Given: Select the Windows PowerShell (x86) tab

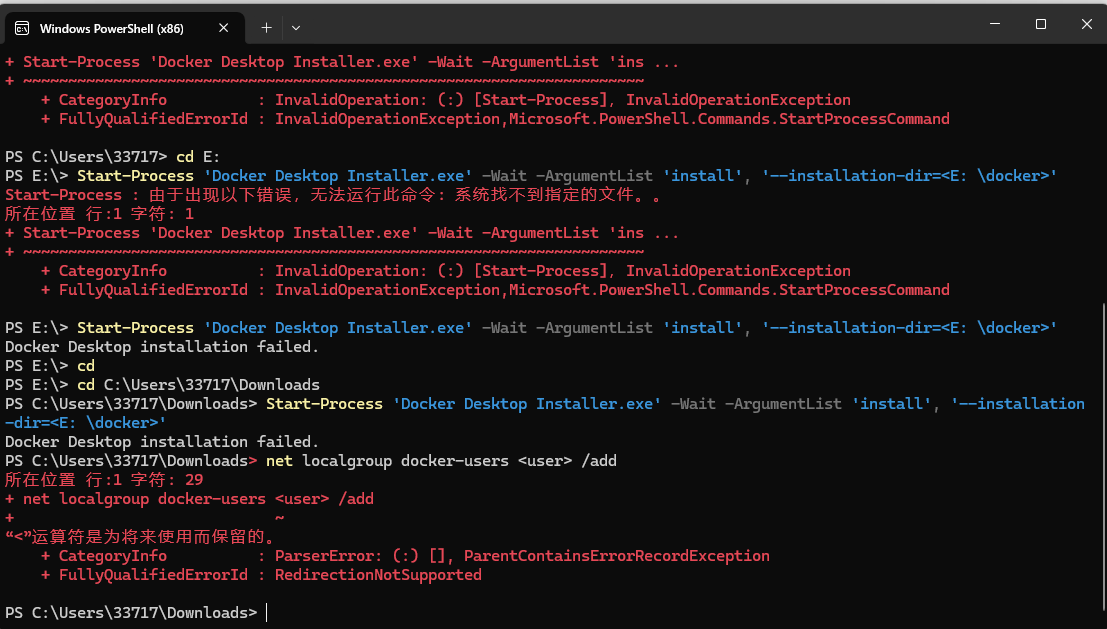Looking at the screenshot, I should tap(124, 28).
